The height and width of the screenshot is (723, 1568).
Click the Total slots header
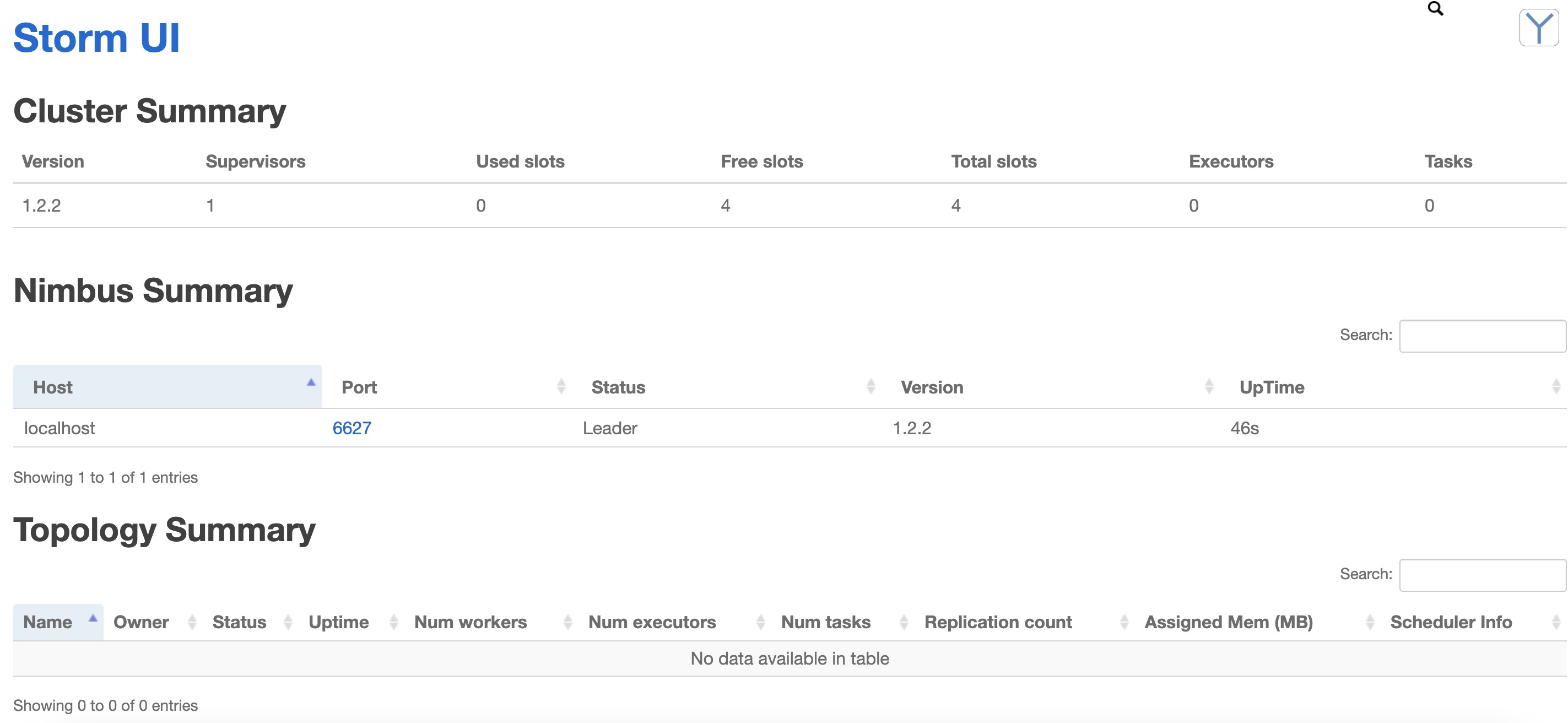coord(994,161)
